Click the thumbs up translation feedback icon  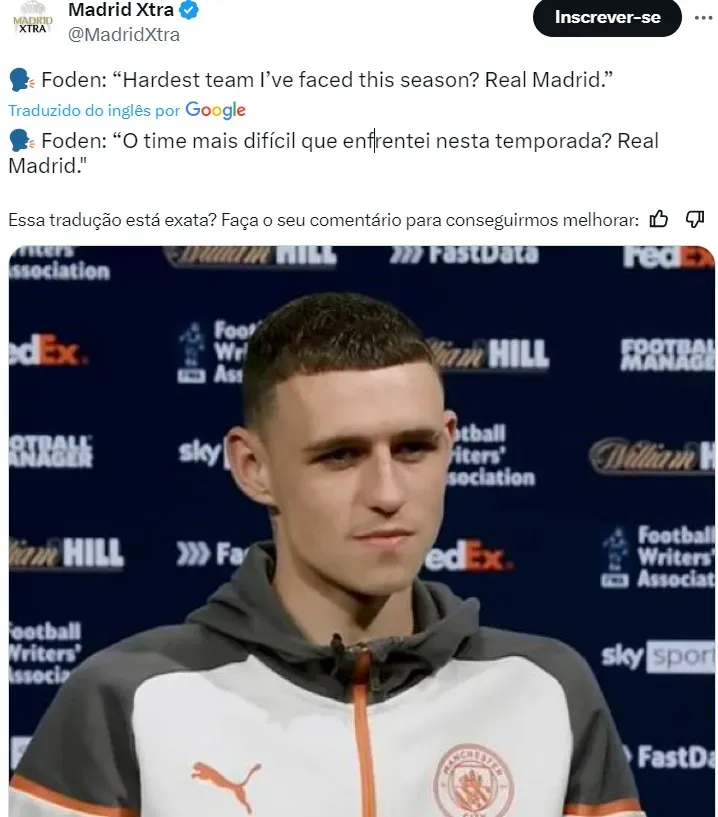click(659, 219)
